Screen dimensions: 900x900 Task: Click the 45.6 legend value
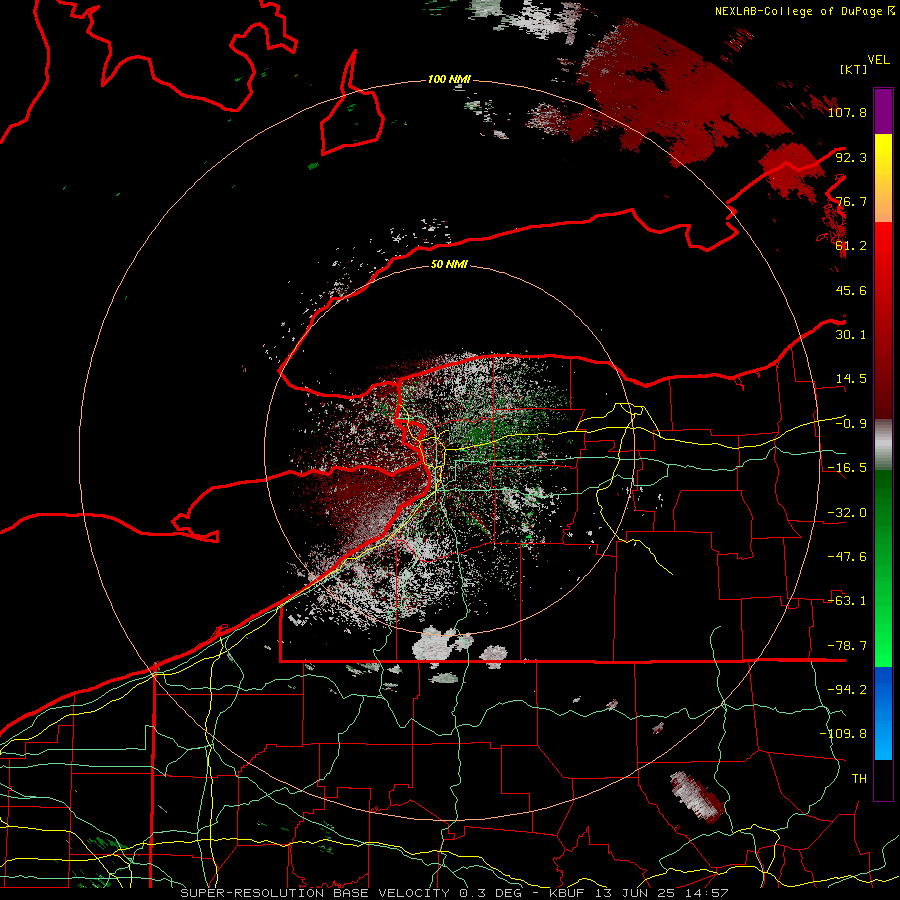(851, 290)
